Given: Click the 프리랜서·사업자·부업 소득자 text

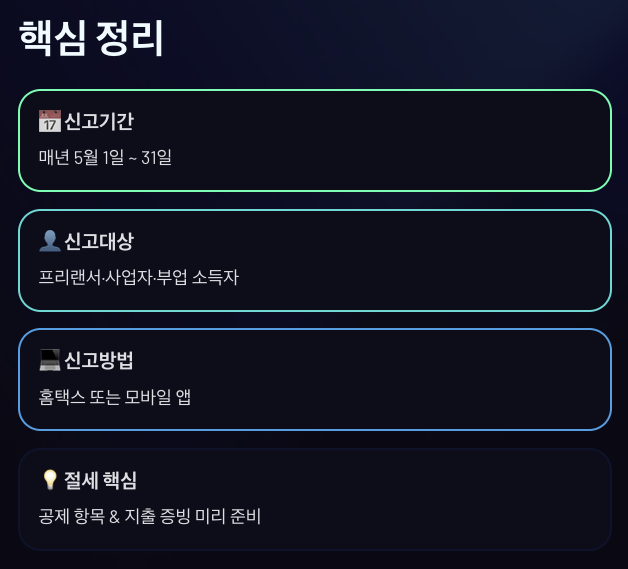Looking at the screenshot, I should [139, 277].
